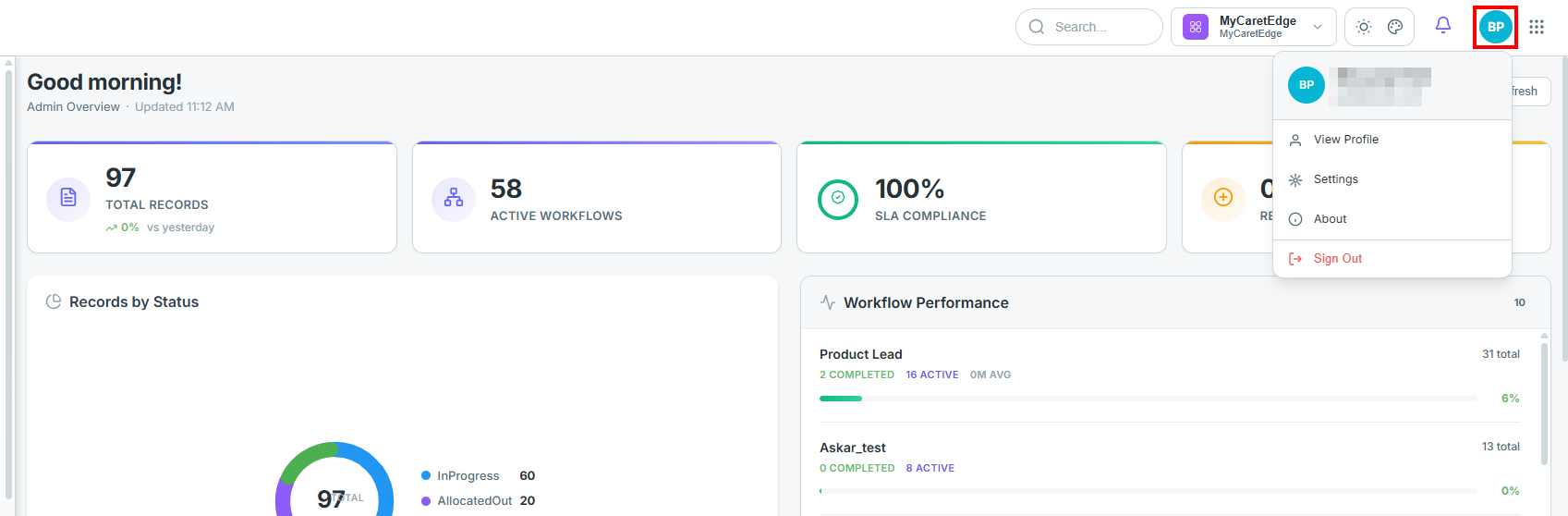Focus the Search input field
1568x516 pixels.
coord(1088,27)
